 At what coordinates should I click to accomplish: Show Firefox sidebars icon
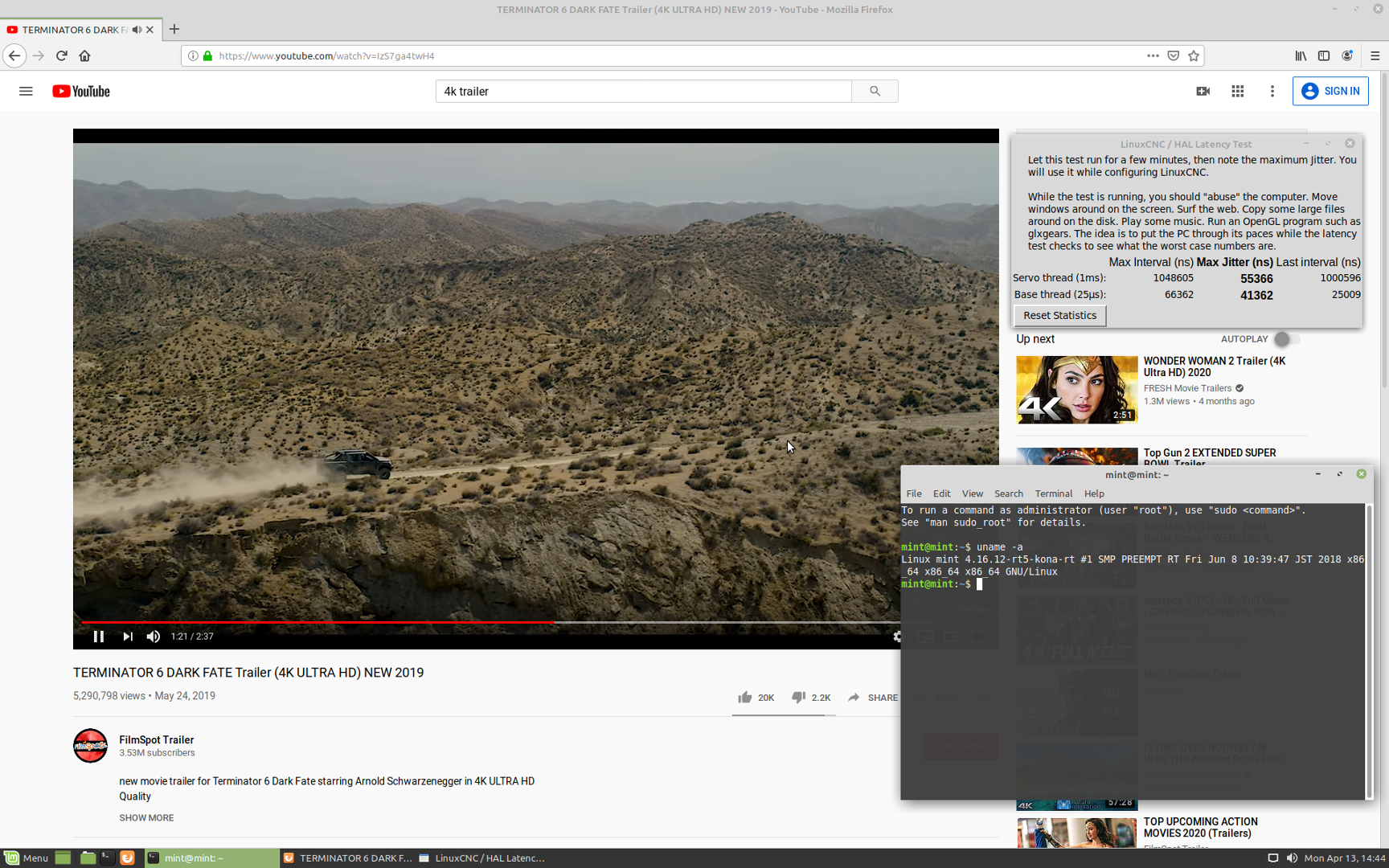(x=1324, y=55)
